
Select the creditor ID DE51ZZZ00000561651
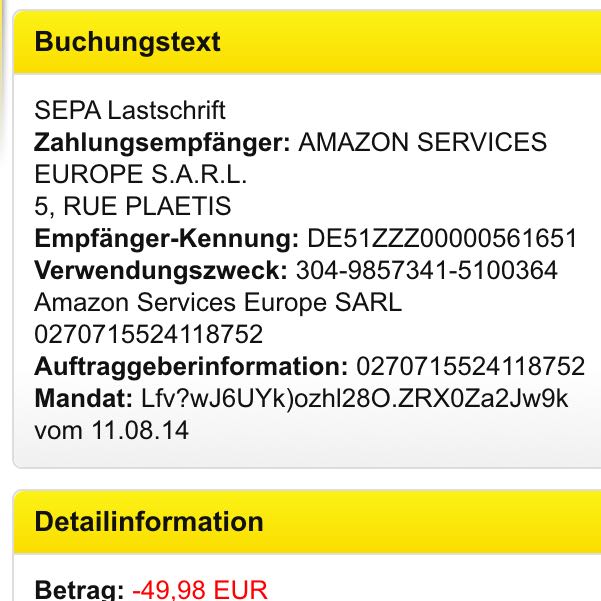click(x=442, y=239)
